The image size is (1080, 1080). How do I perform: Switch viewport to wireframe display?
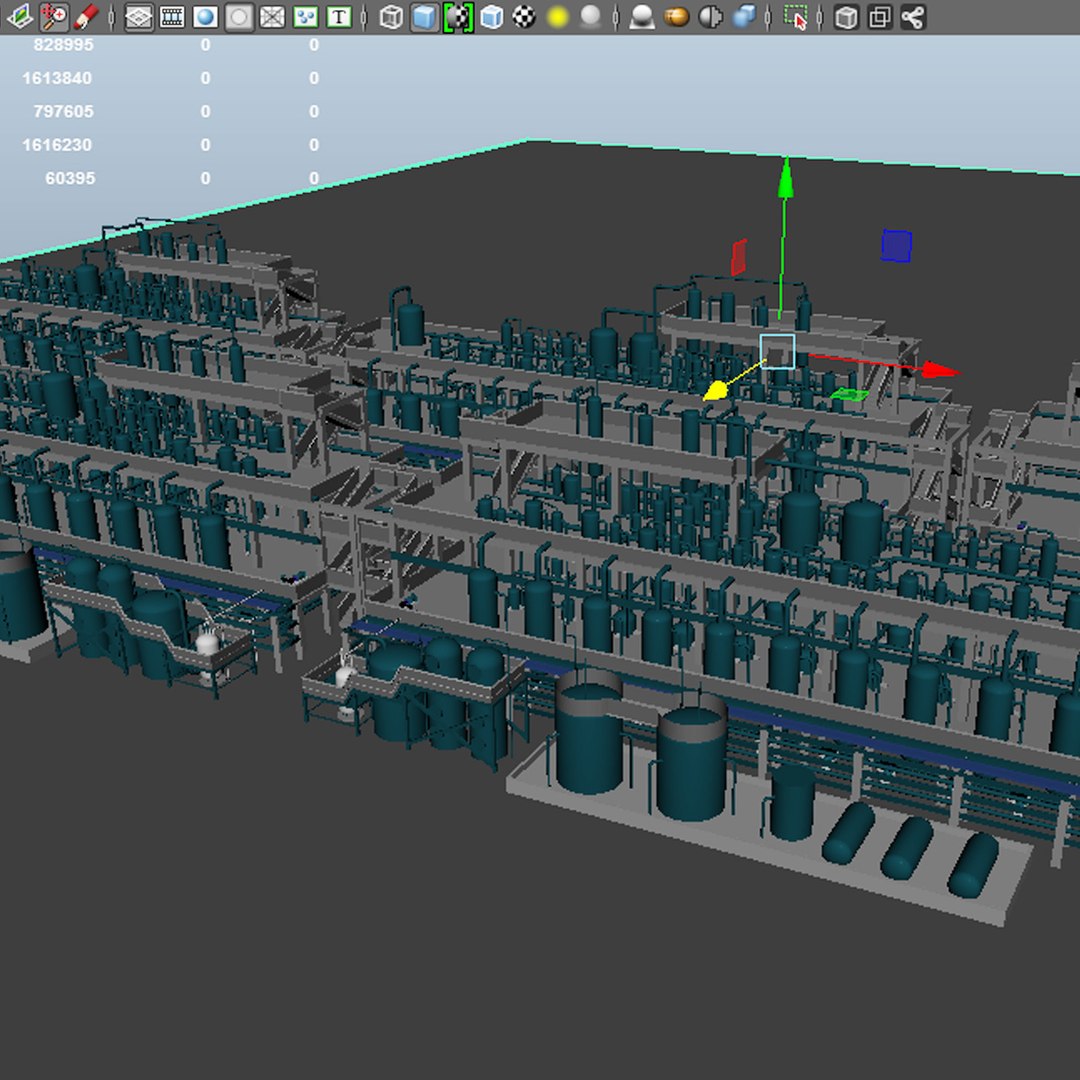[391, 17]
